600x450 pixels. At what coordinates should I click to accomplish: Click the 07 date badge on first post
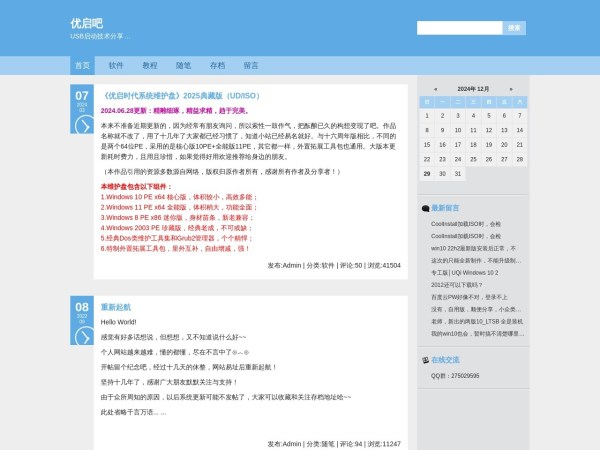pos(82,98)
